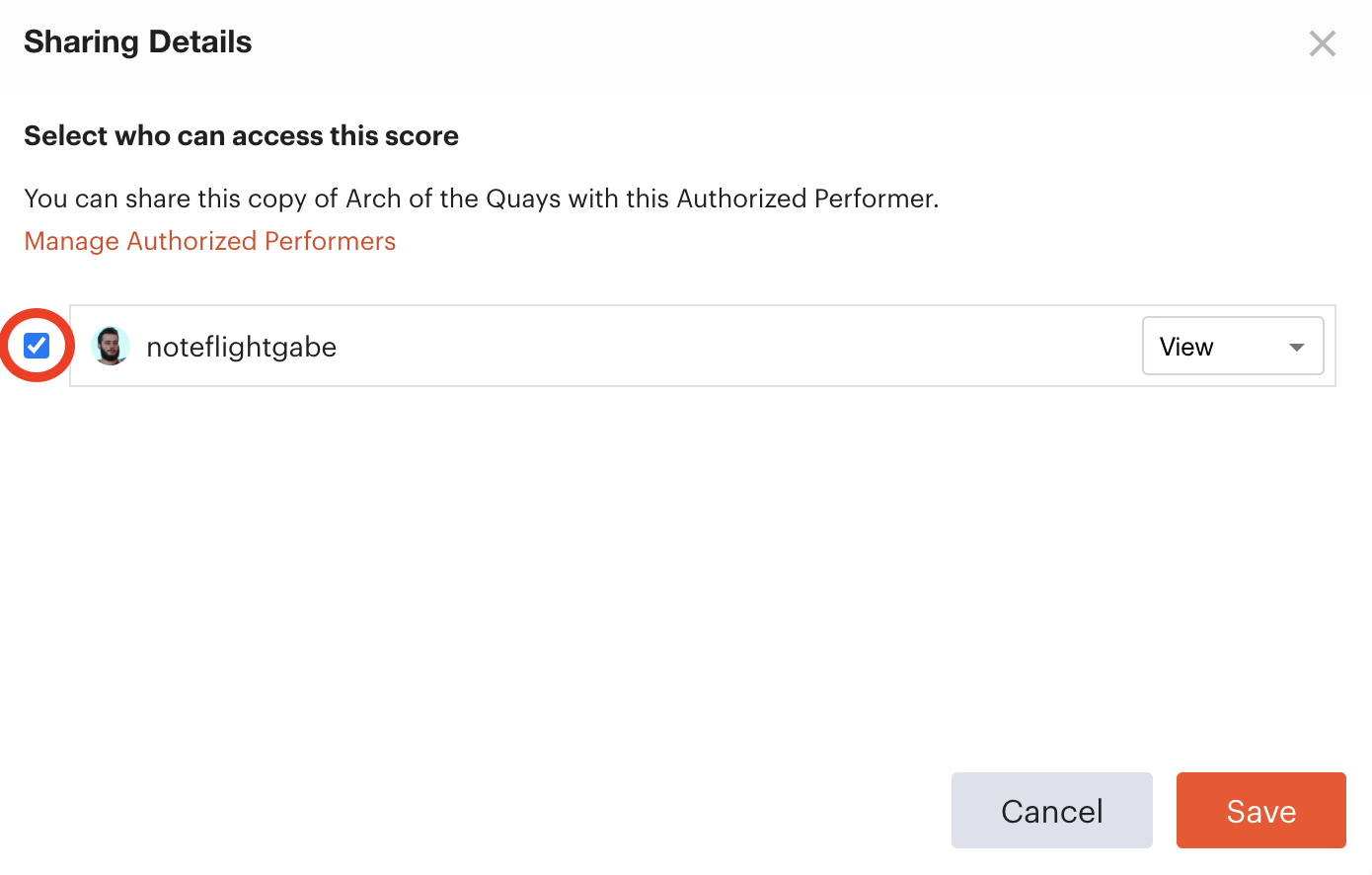
Task: Open the View permission dropdown
Action: [x=1233, y=346]
